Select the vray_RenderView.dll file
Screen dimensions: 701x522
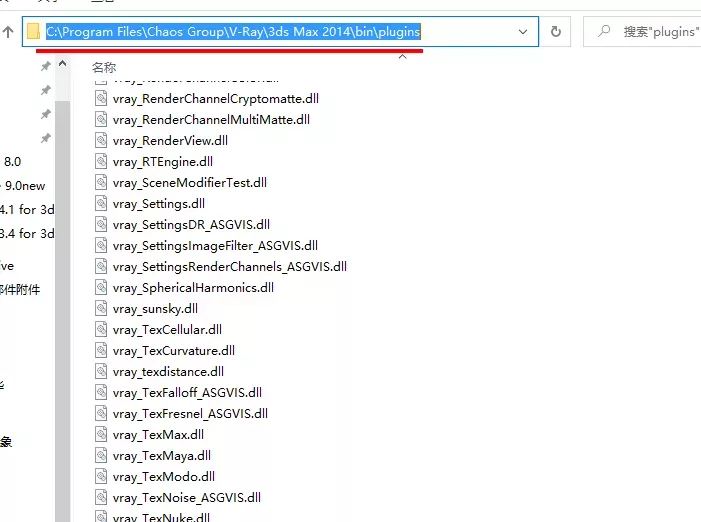[x=170, y=140]
